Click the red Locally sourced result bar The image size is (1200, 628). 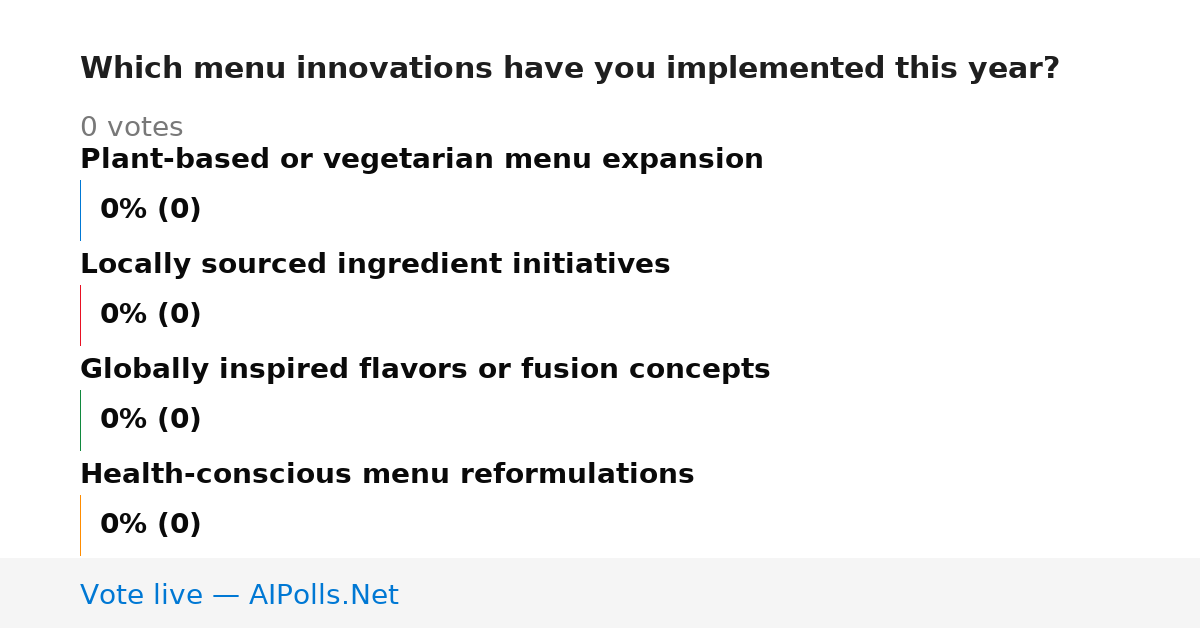80,315
